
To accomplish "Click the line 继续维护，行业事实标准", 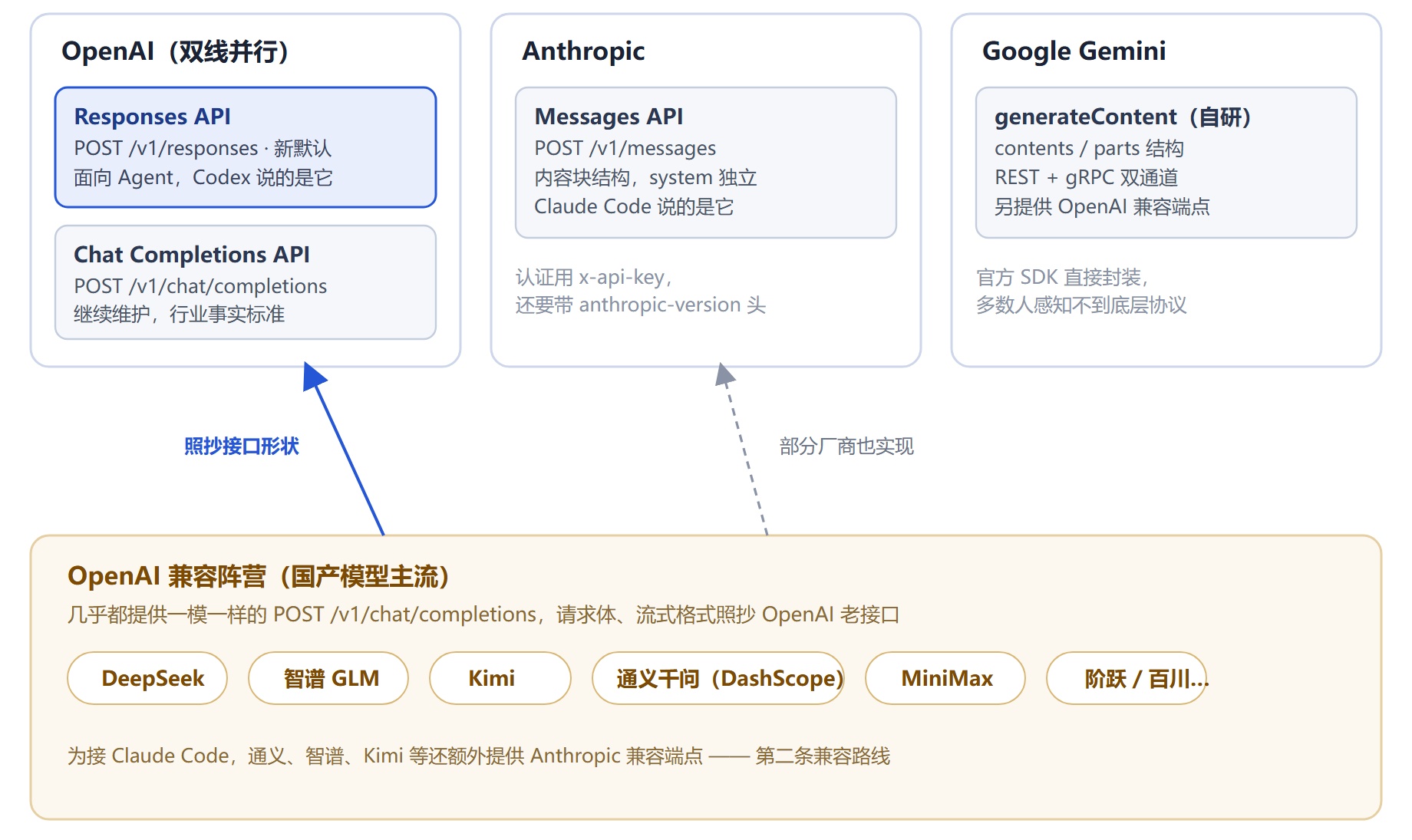I will 179,315.
